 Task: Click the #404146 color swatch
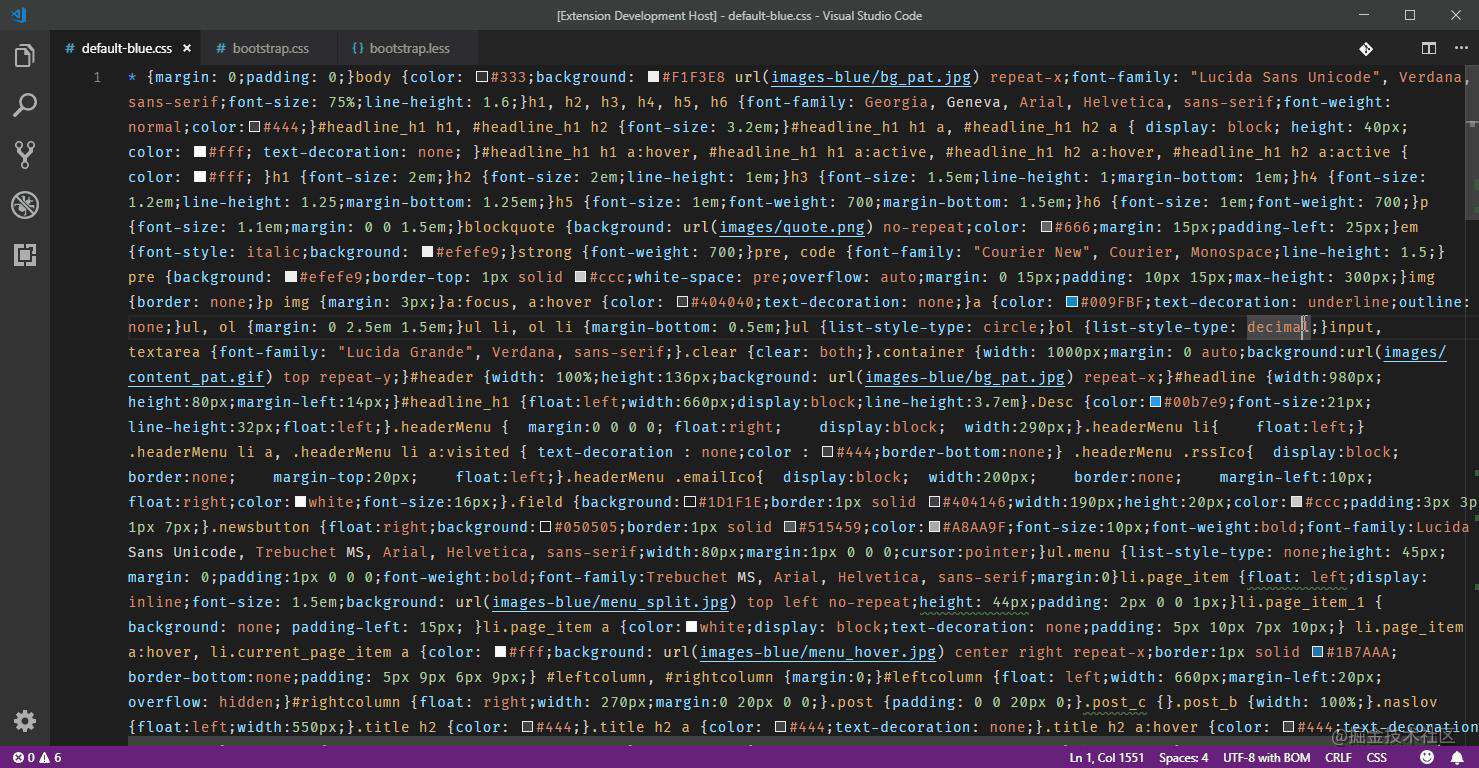pos(935,502)
